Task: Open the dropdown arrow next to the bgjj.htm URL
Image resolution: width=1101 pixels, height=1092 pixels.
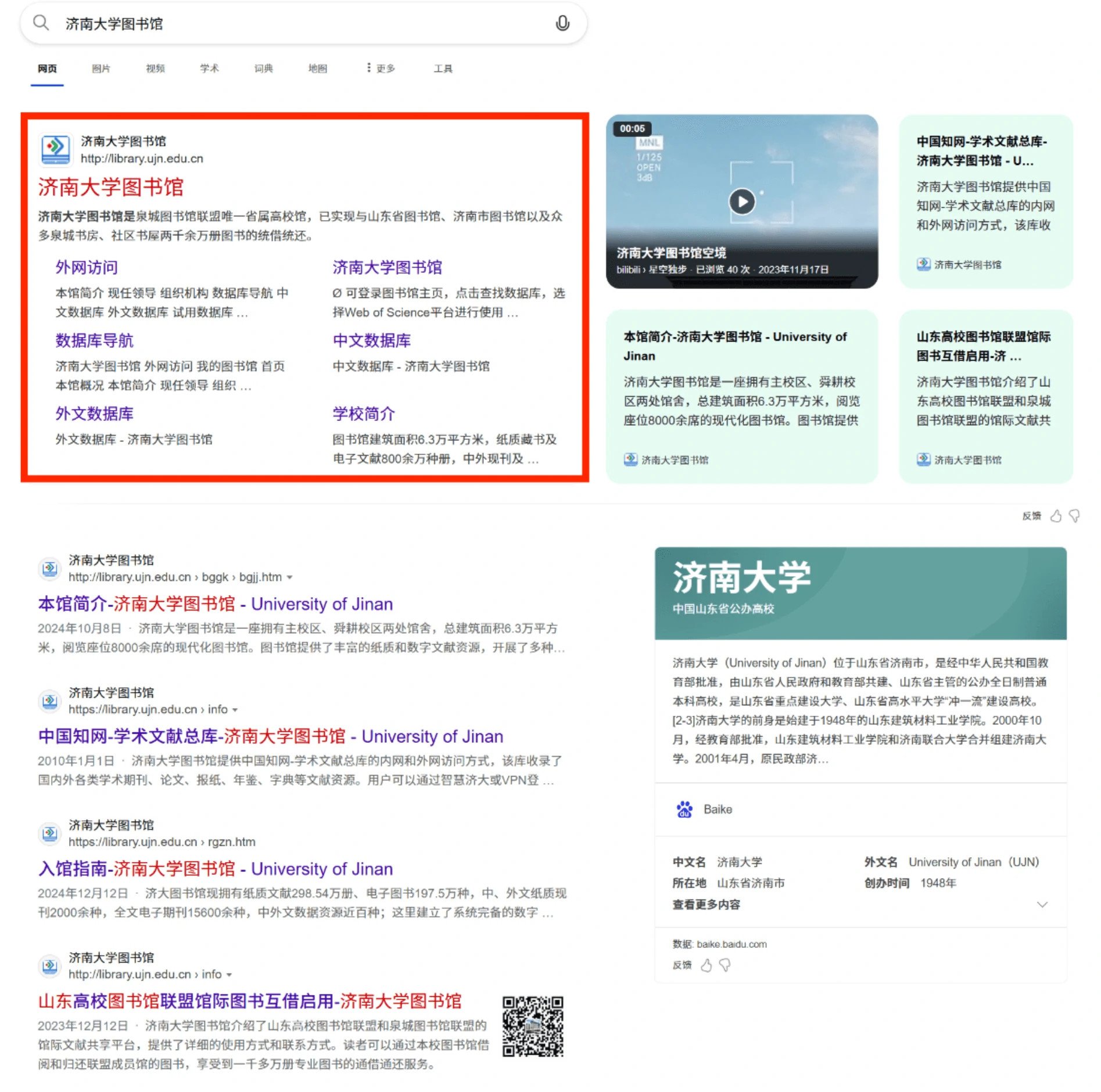Action: click(290, 577)
